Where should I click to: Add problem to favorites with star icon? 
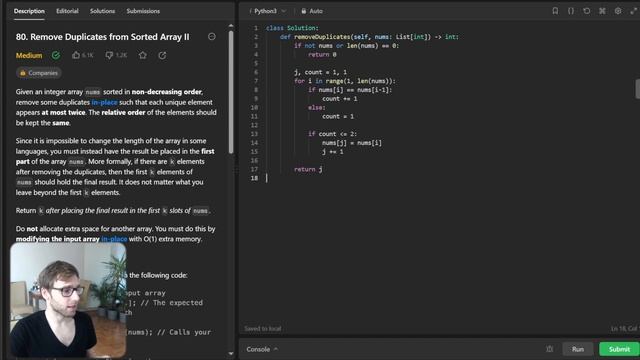[142, 55]
